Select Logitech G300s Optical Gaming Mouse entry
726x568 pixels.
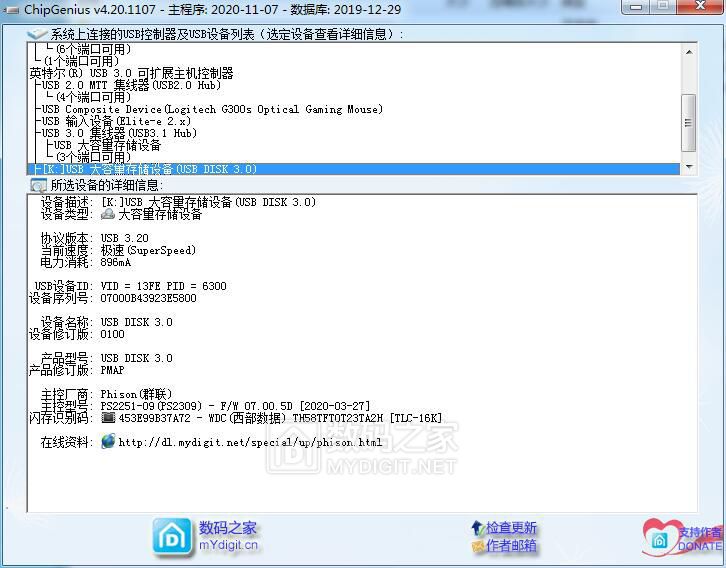click(211, 109)
